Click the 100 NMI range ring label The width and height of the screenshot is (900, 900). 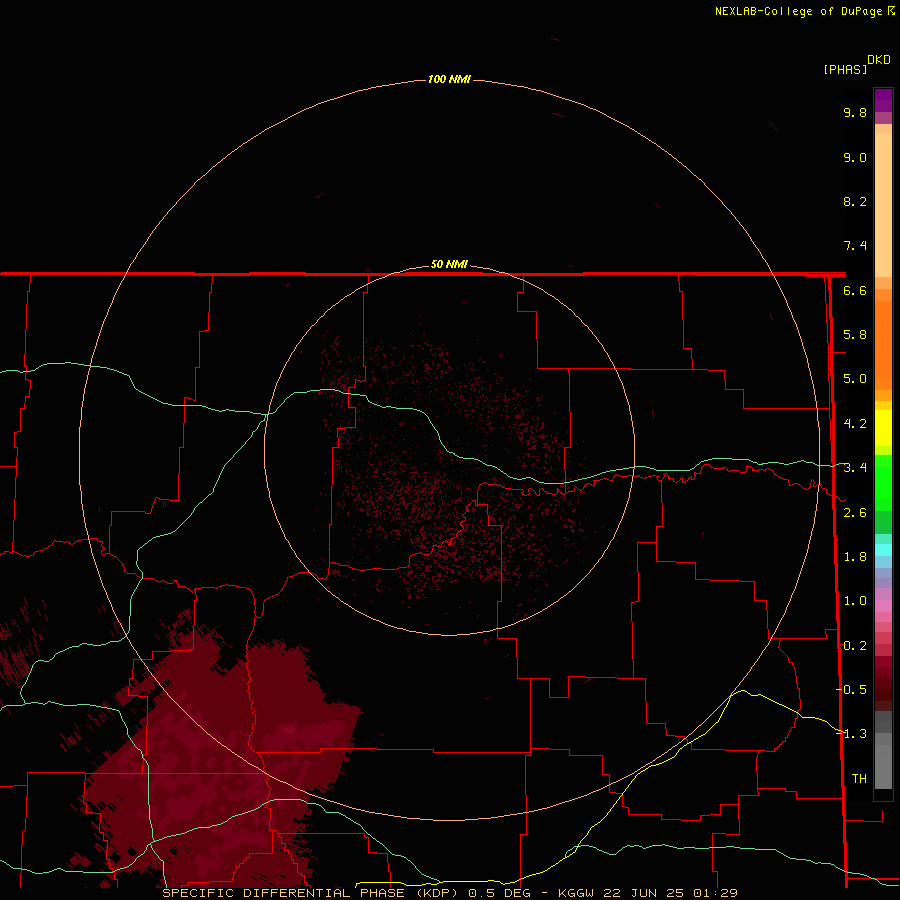449,79
